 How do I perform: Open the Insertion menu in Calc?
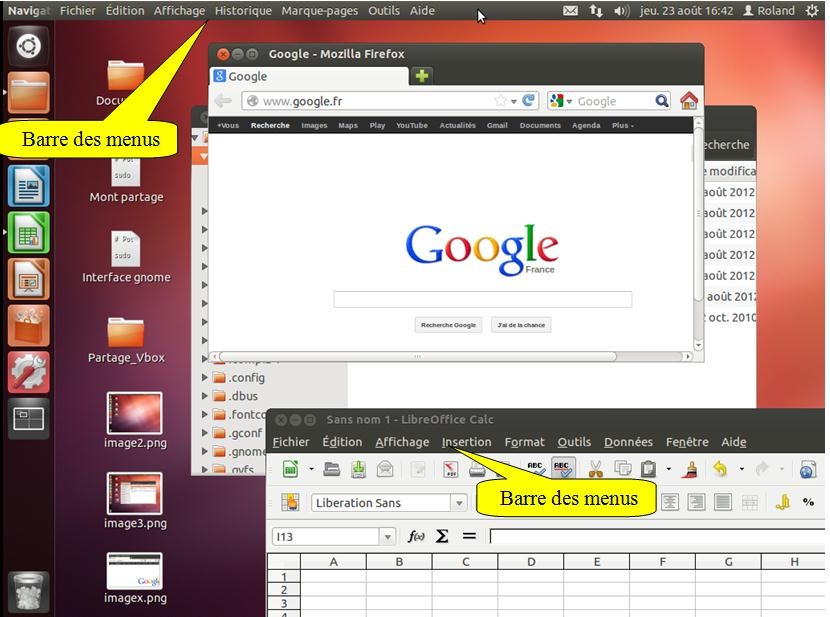466,442
